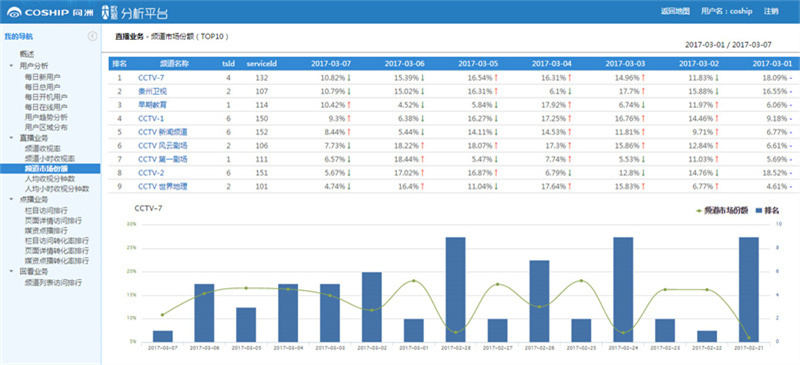
Task: Open 每日总用户 in the navigation
Action: [x=43, y=87]
